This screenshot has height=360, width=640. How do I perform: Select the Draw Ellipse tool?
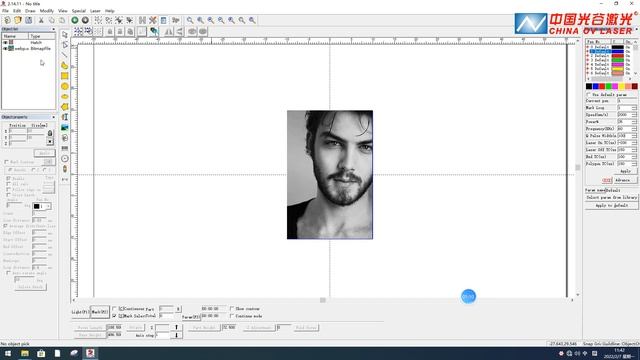click(x=64, y=96)
